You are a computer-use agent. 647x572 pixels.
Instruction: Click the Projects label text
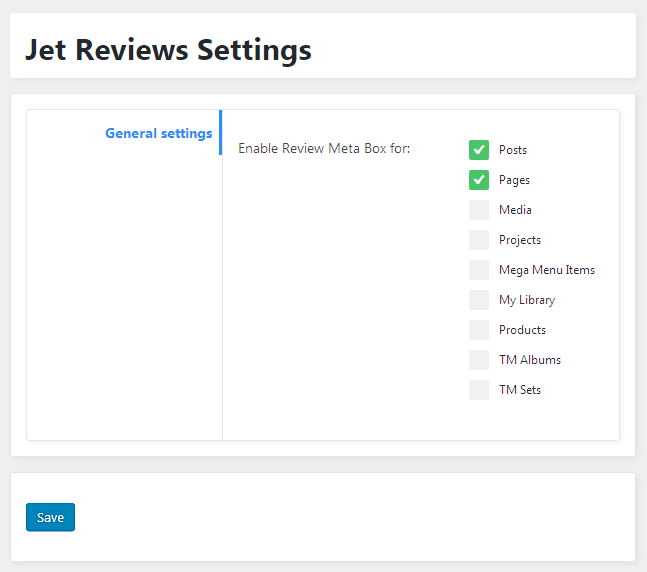(x=520, y=240)
